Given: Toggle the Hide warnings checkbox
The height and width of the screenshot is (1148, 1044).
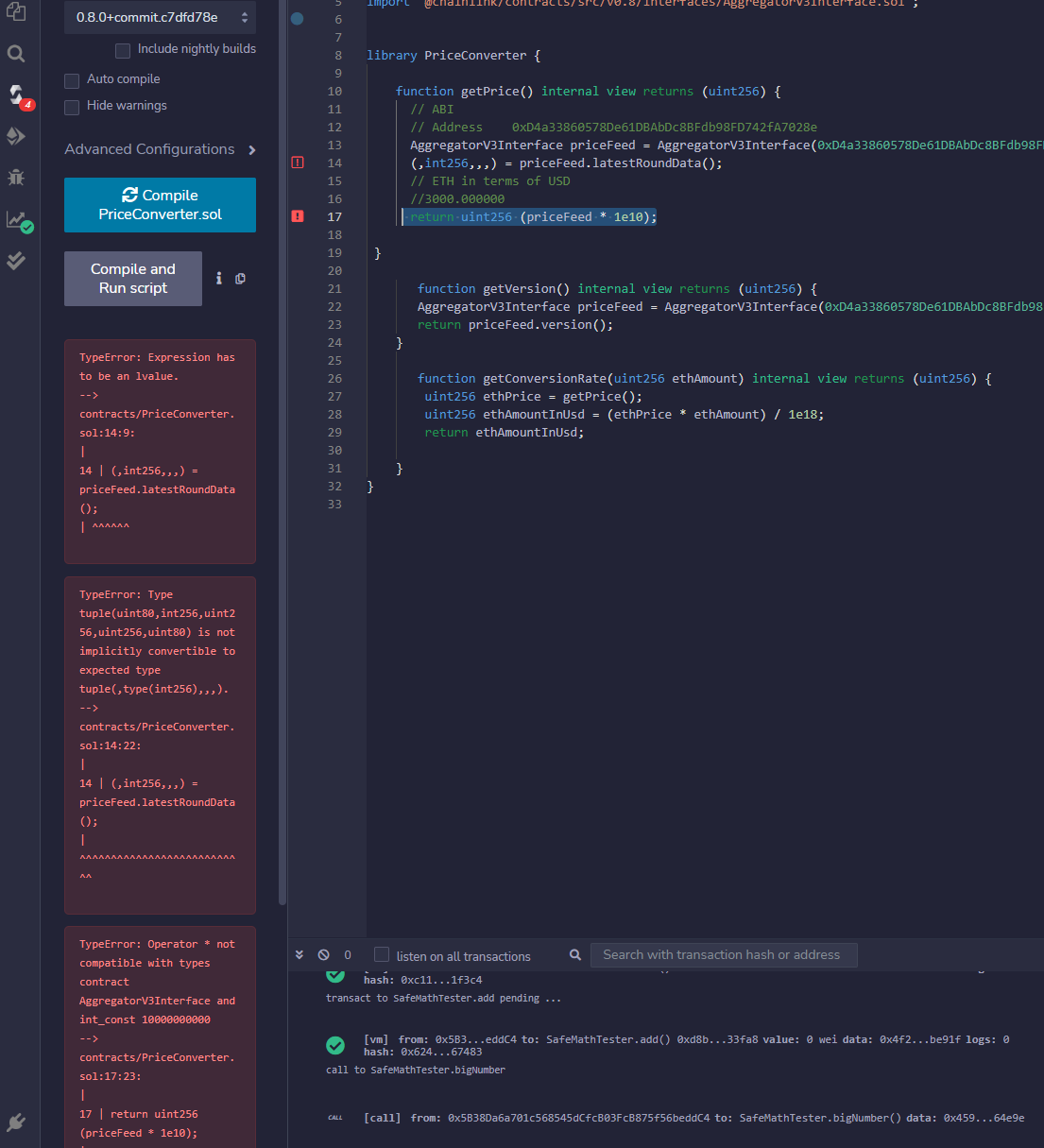Looking at the screenshot, I should tap(72, 107).
